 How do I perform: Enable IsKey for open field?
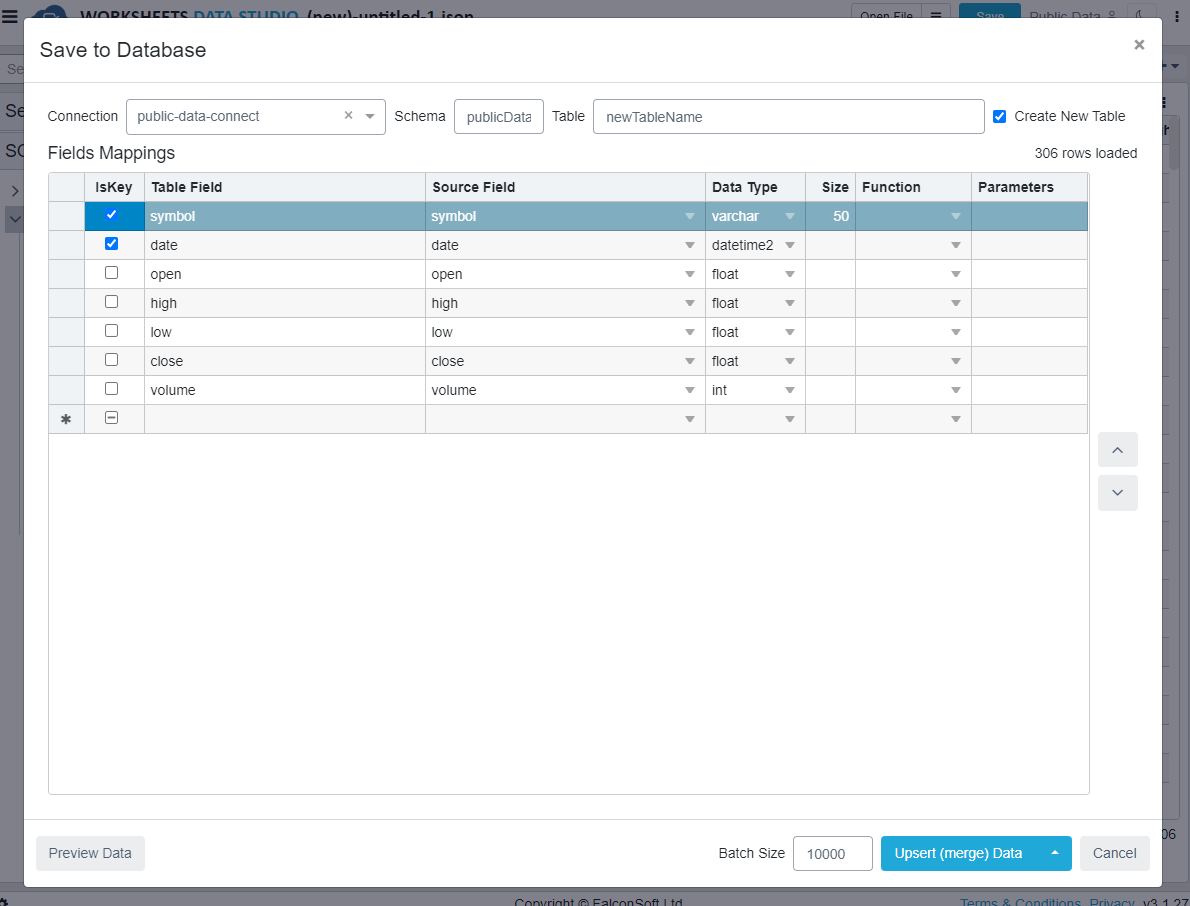[112, 272]
